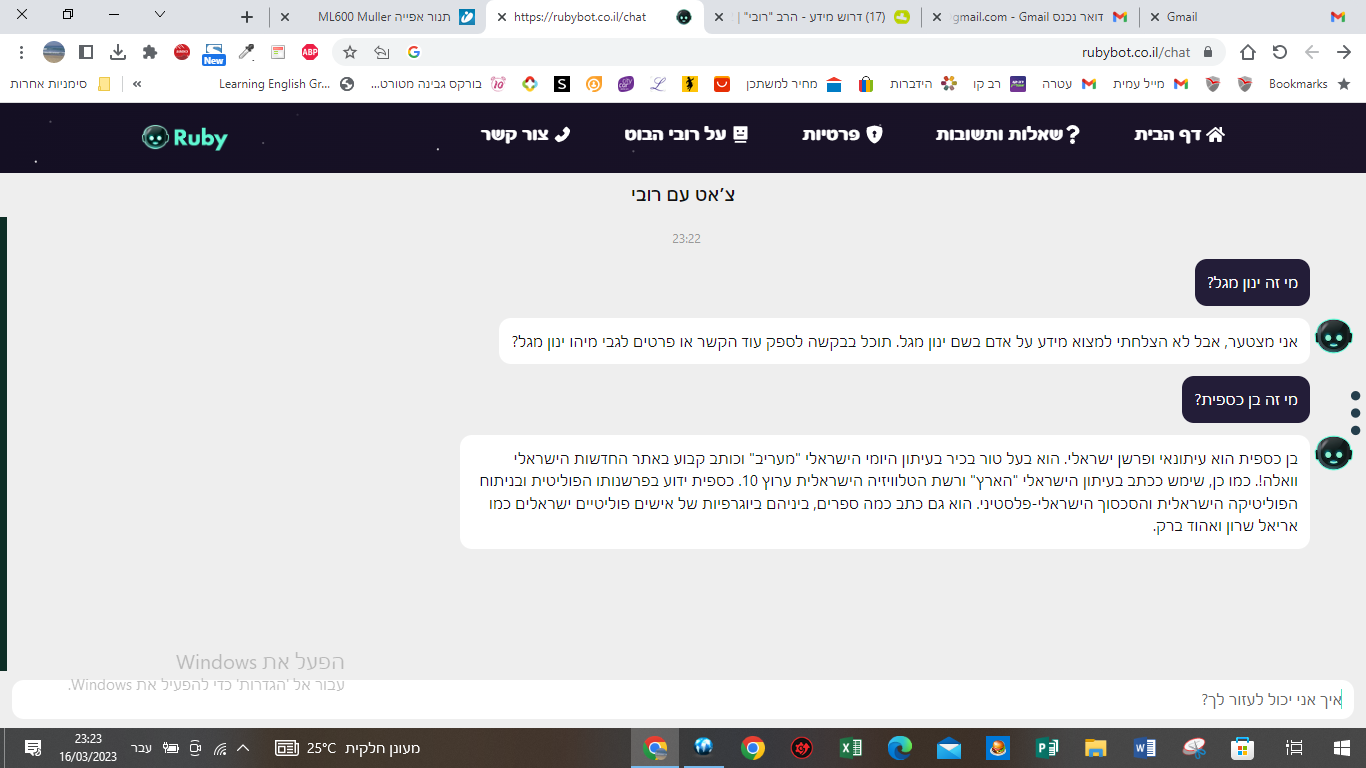Open the Chrome profile avatar
Screen dimensions: 1366x768
point(54,52)
